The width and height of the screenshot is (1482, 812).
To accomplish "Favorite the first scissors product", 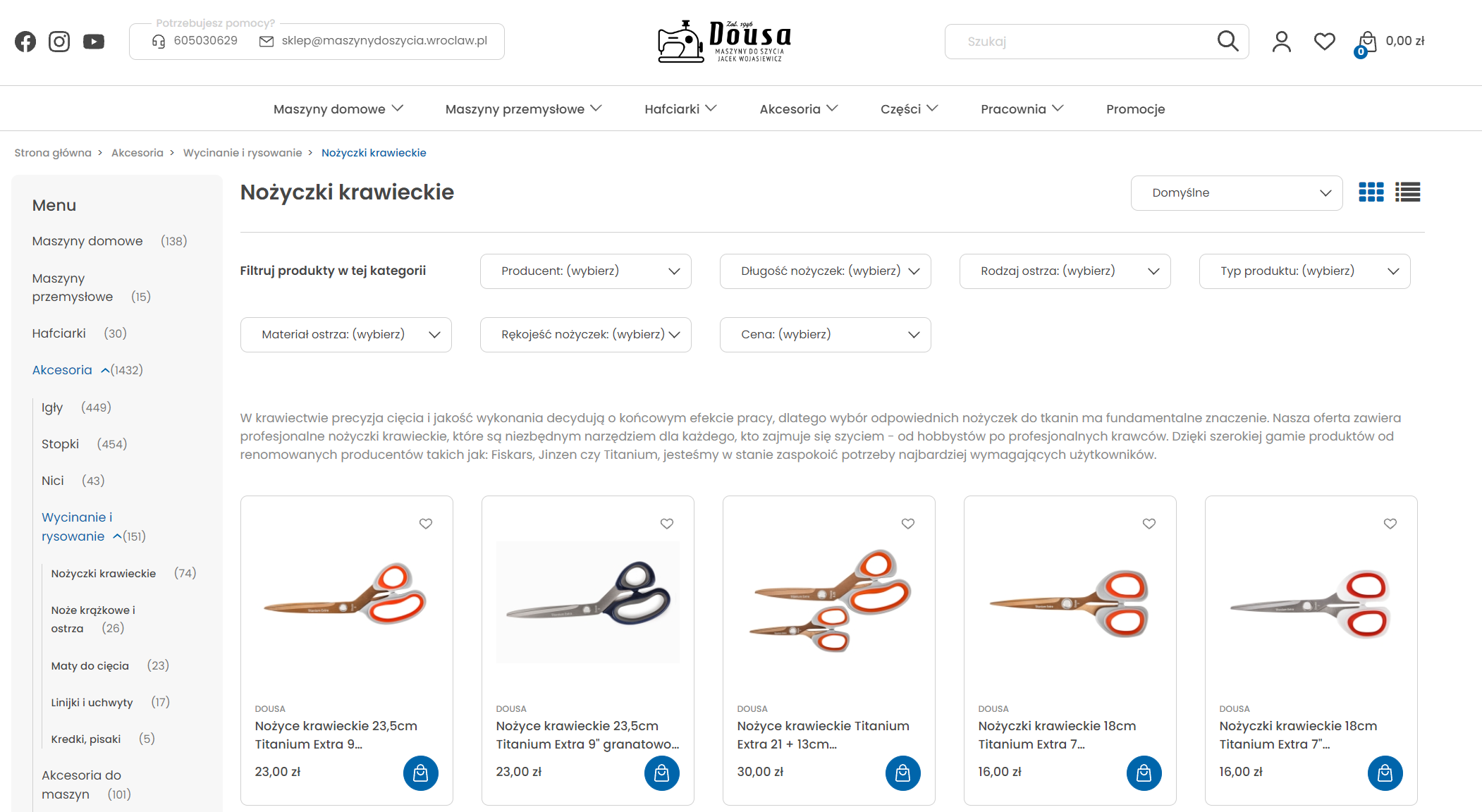I will point(426,524).
